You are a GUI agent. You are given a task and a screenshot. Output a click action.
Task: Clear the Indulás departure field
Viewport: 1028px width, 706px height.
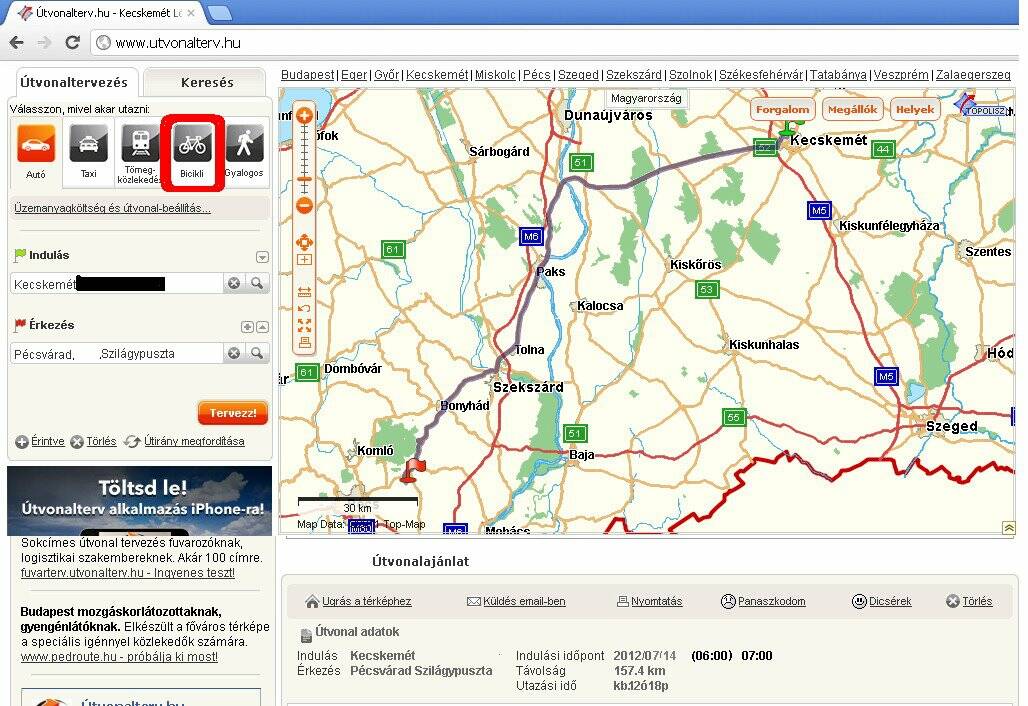(234, 284)
